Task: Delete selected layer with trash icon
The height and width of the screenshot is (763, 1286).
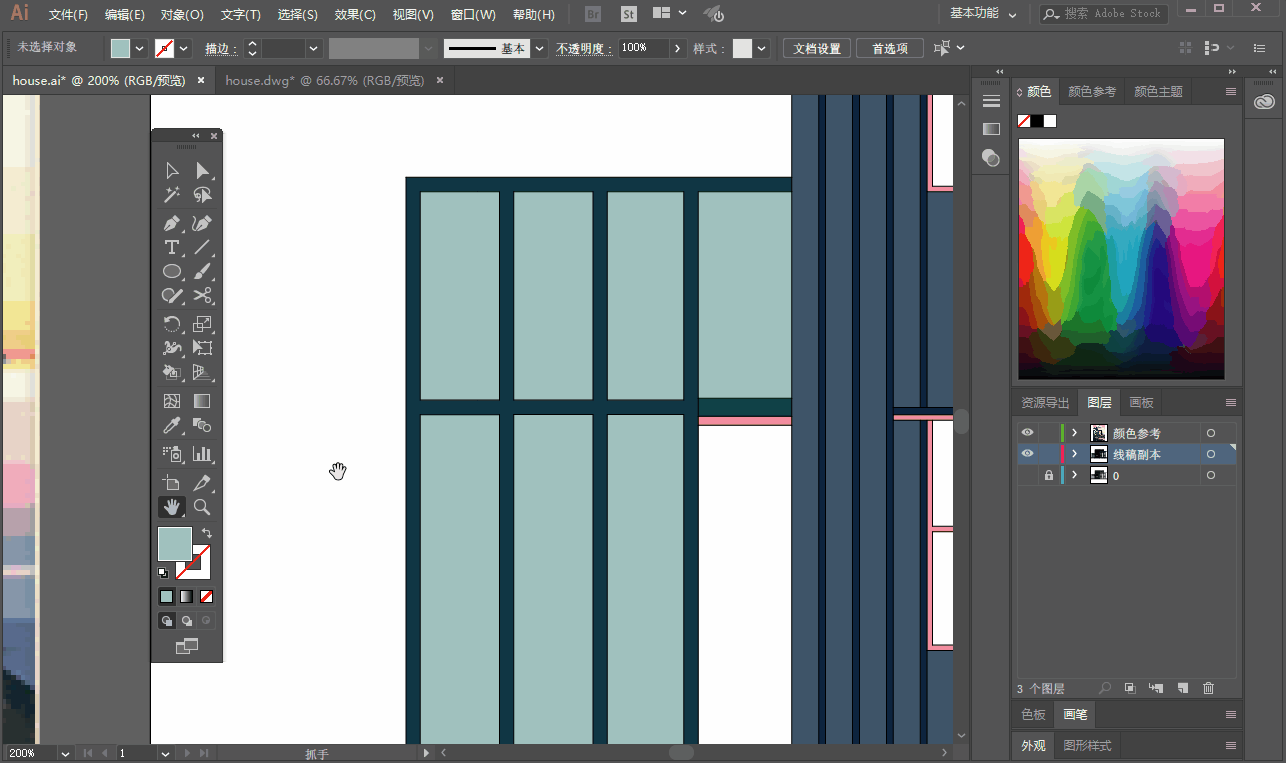Action: point(1208,688)
